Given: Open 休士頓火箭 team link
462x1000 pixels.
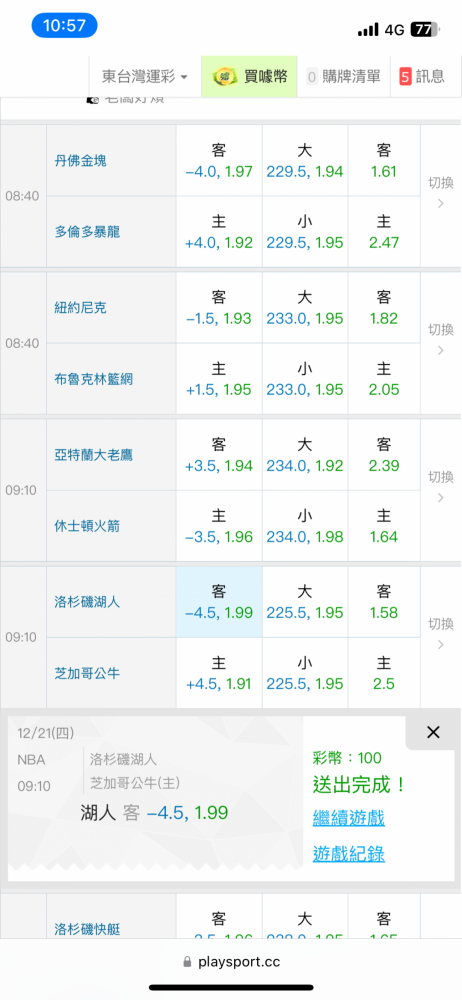Looking at the screenshot, I should click(x=87, y=526).
